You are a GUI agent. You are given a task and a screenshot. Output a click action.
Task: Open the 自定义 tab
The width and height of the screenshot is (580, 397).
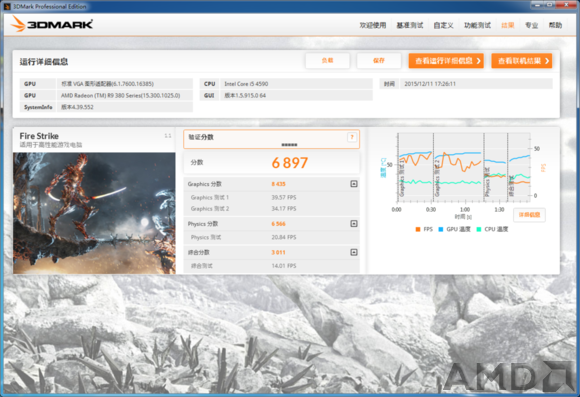click(443, 25)
